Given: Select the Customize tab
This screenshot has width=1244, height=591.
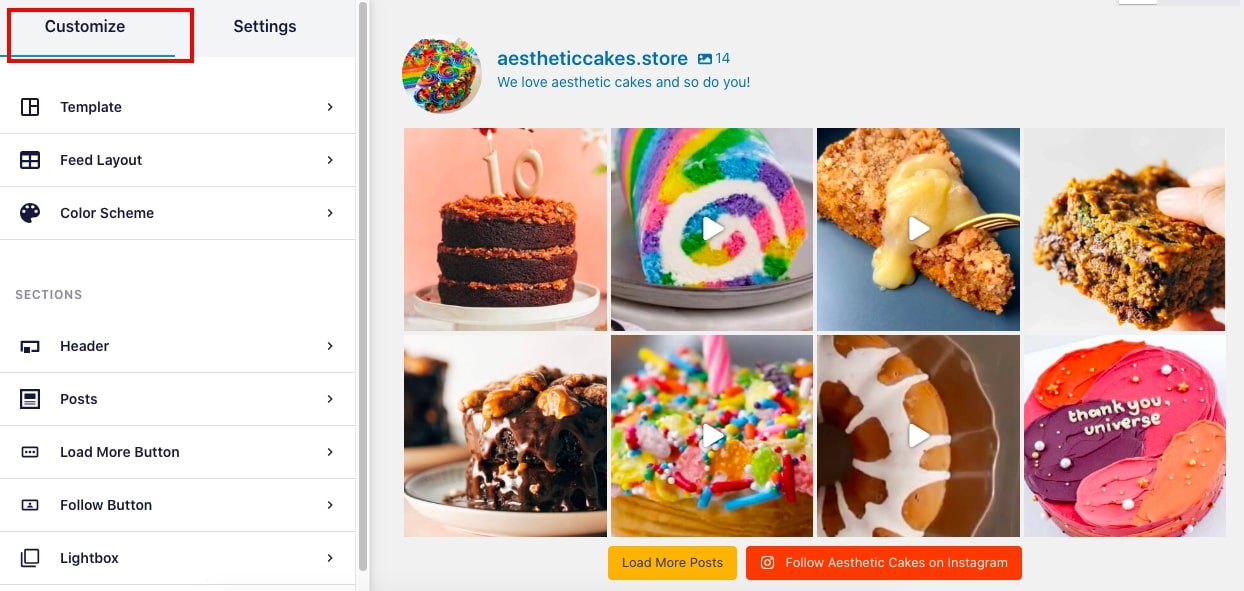Looking at the screenshot, I should (85, 27).
